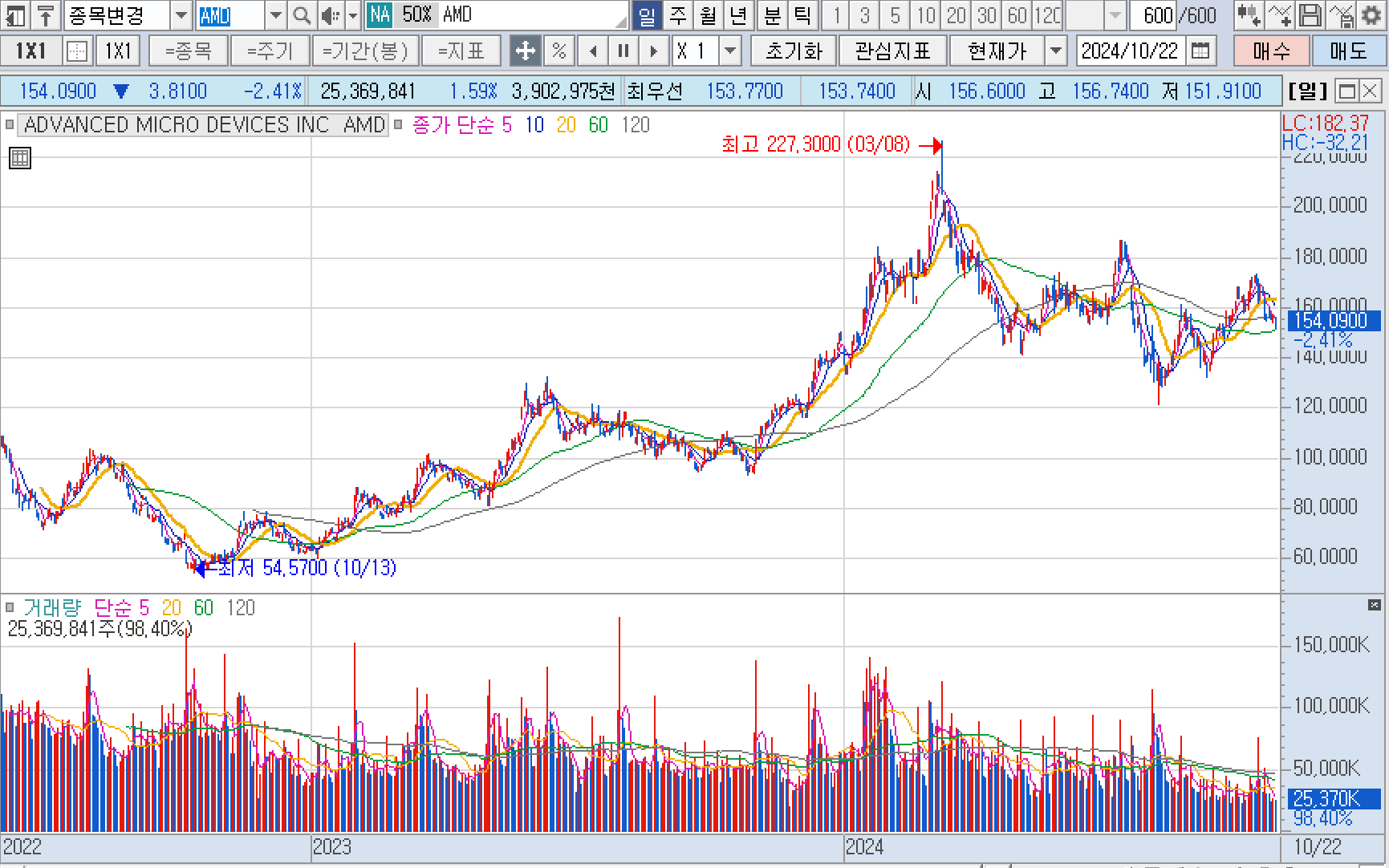The height and width of the screenshot is (868, 1389).
Task: Expand the AMD symbol dropdown arrow
Action: (x=276, y=15)
